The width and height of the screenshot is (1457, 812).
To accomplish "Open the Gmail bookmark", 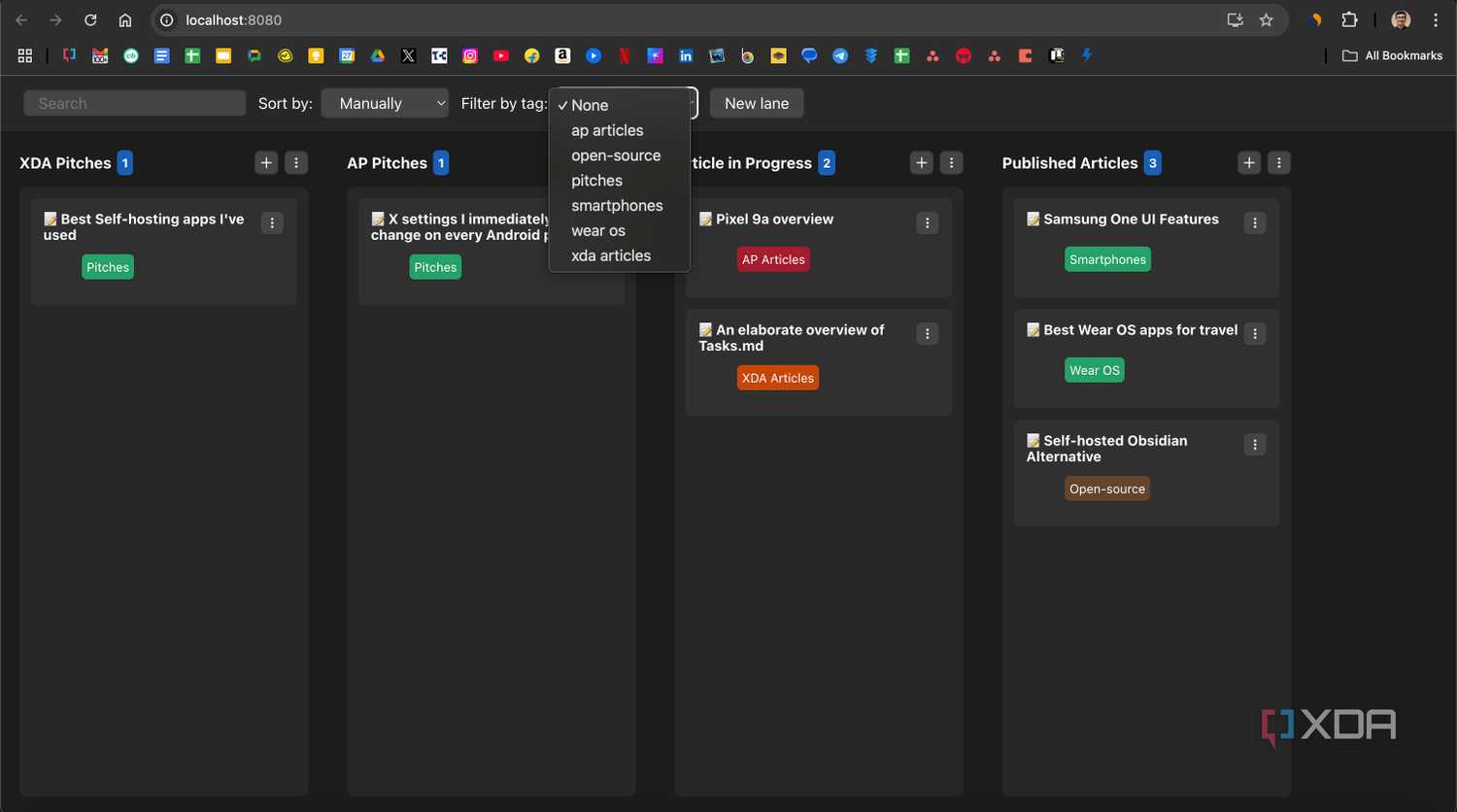I will 100,56.
